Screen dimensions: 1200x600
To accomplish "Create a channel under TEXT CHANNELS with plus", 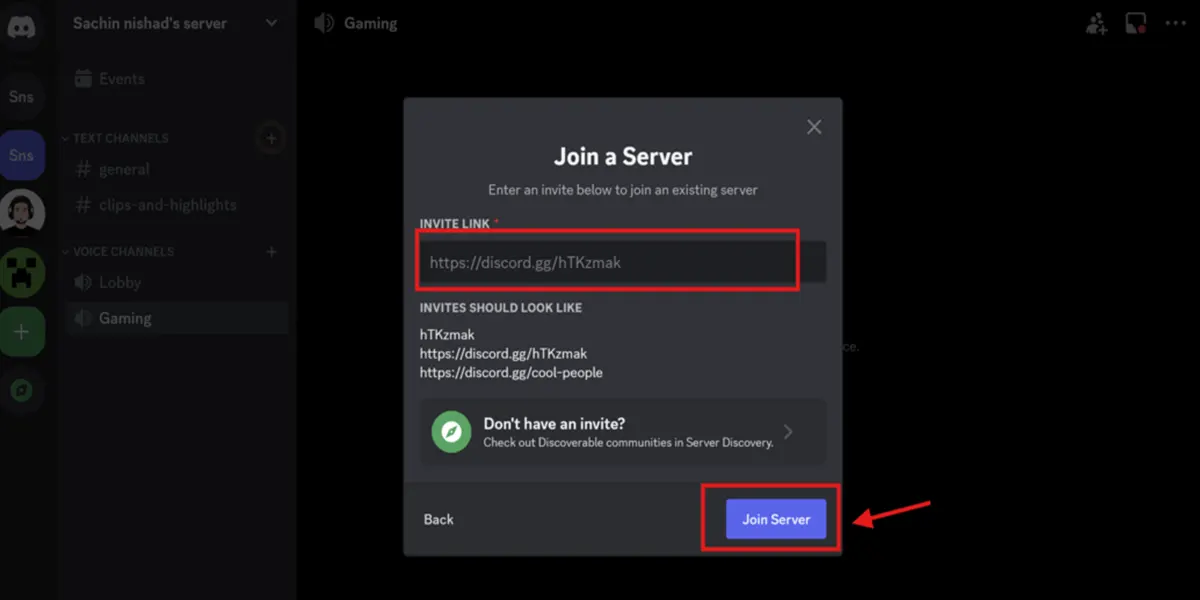I will (271, 137).
